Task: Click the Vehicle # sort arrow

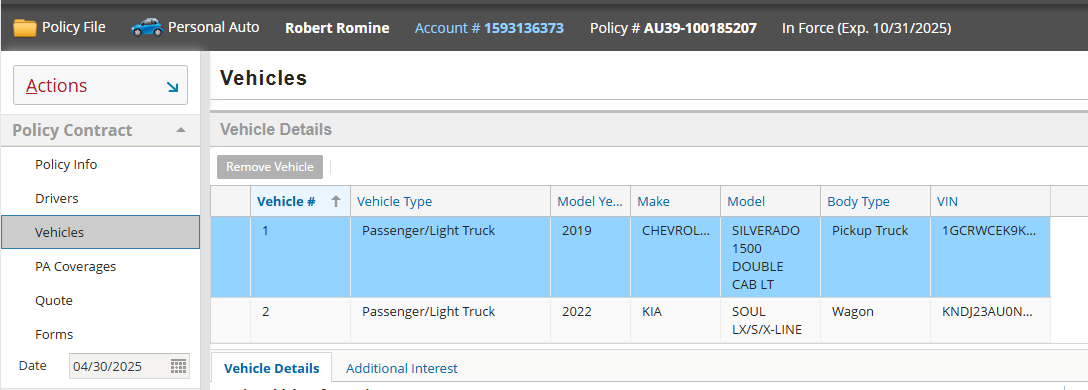Action: (x=336, y=201)
